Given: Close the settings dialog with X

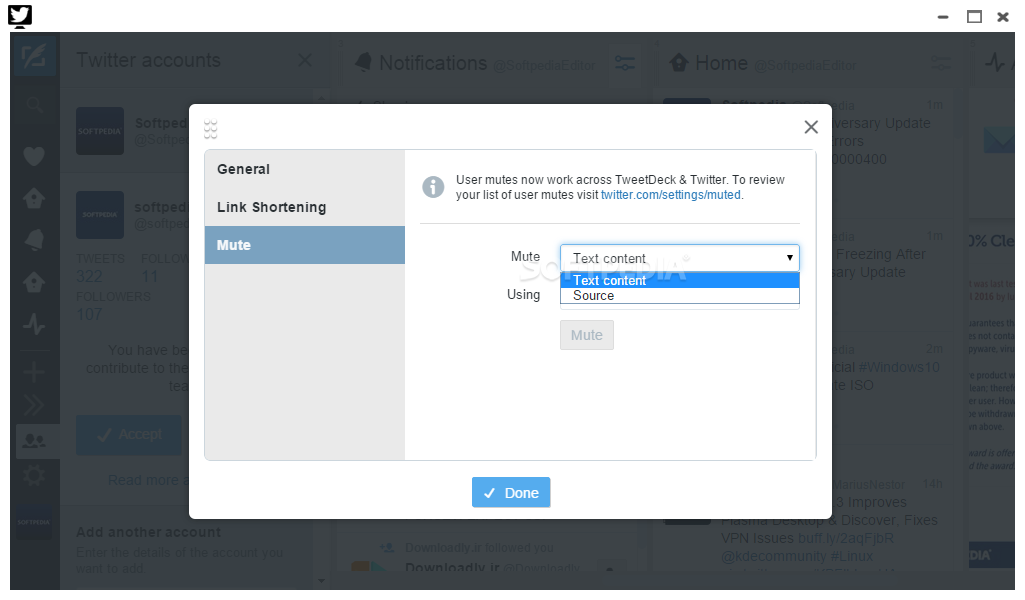Looking at the screenshot, I should pos(811,127).
